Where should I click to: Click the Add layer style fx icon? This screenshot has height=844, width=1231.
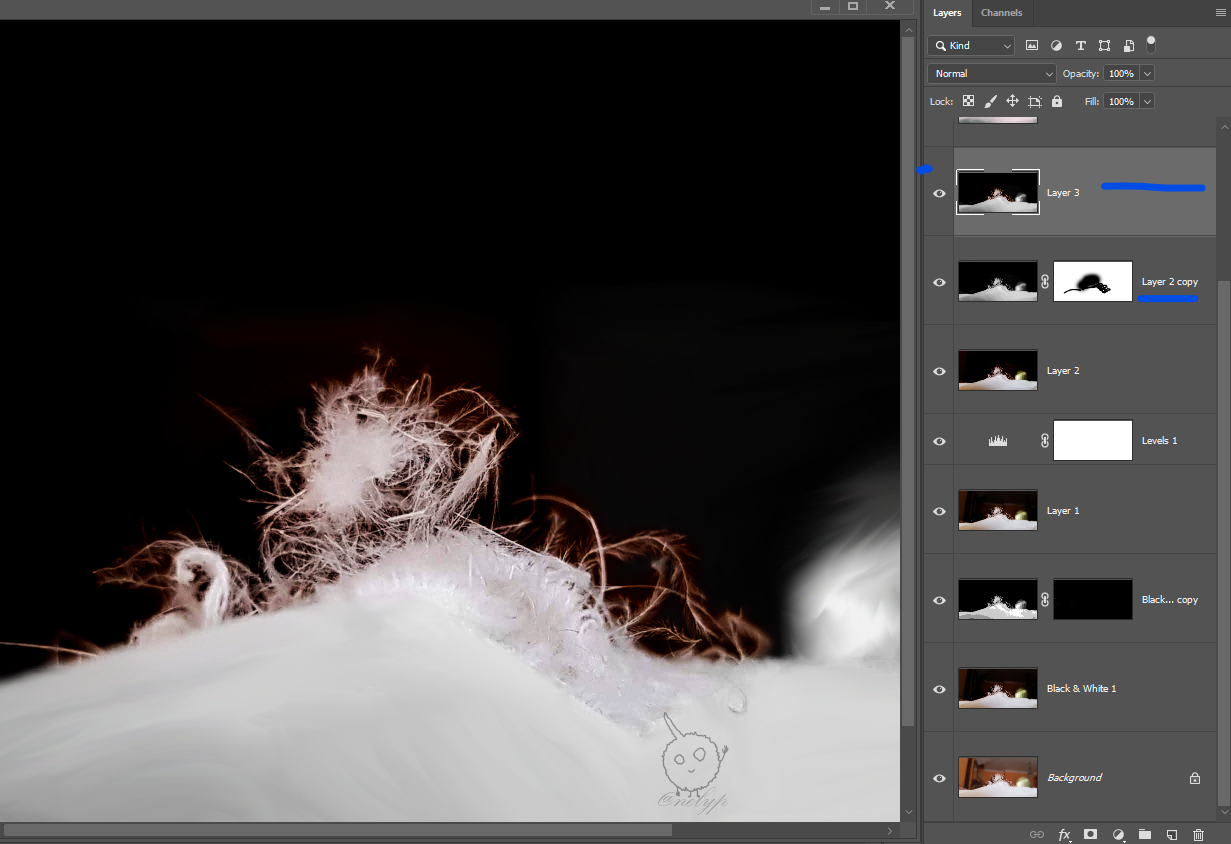tap(1064, 834)
